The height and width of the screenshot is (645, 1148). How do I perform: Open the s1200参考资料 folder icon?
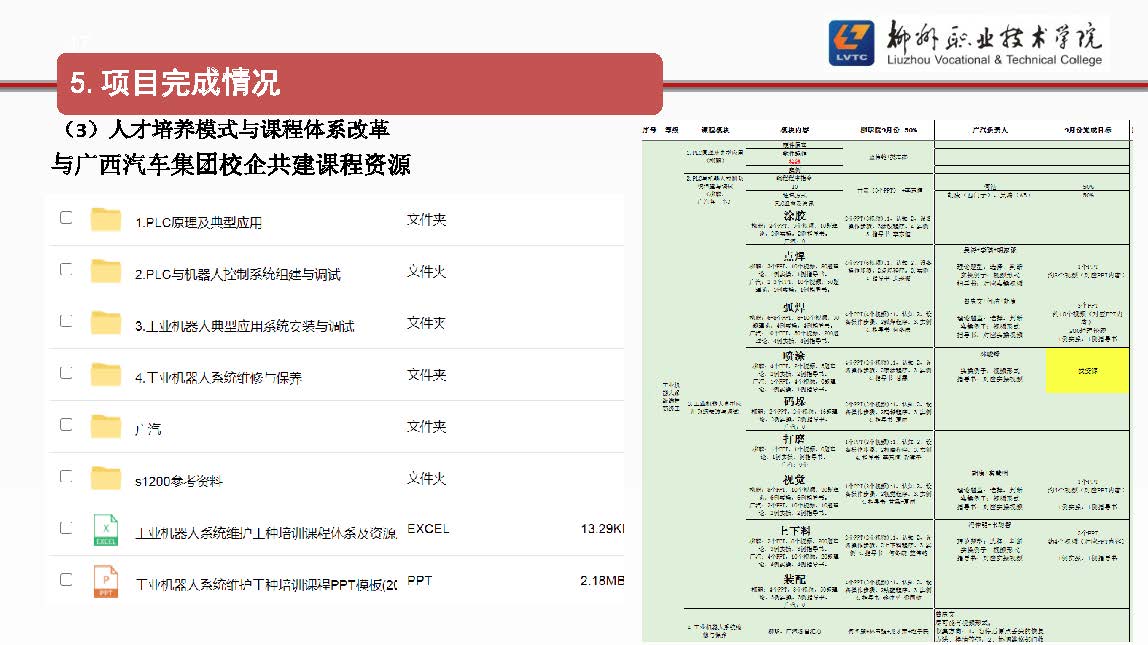(106, 478)
